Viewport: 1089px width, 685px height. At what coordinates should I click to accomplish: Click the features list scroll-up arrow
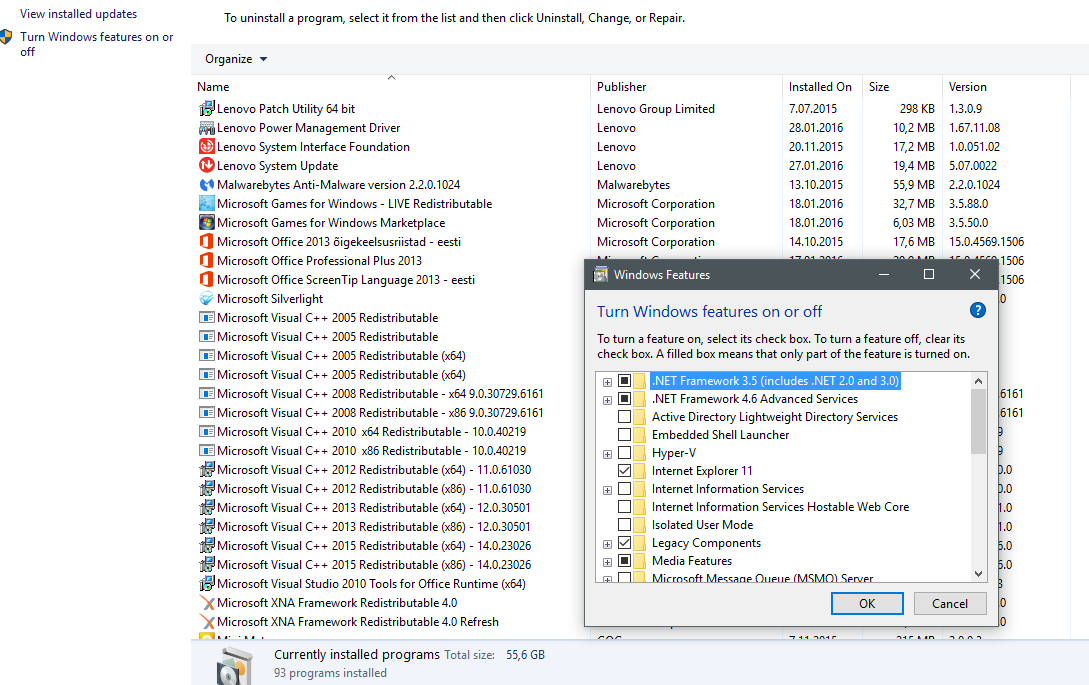pyautogui.click(x=978, y=381)
